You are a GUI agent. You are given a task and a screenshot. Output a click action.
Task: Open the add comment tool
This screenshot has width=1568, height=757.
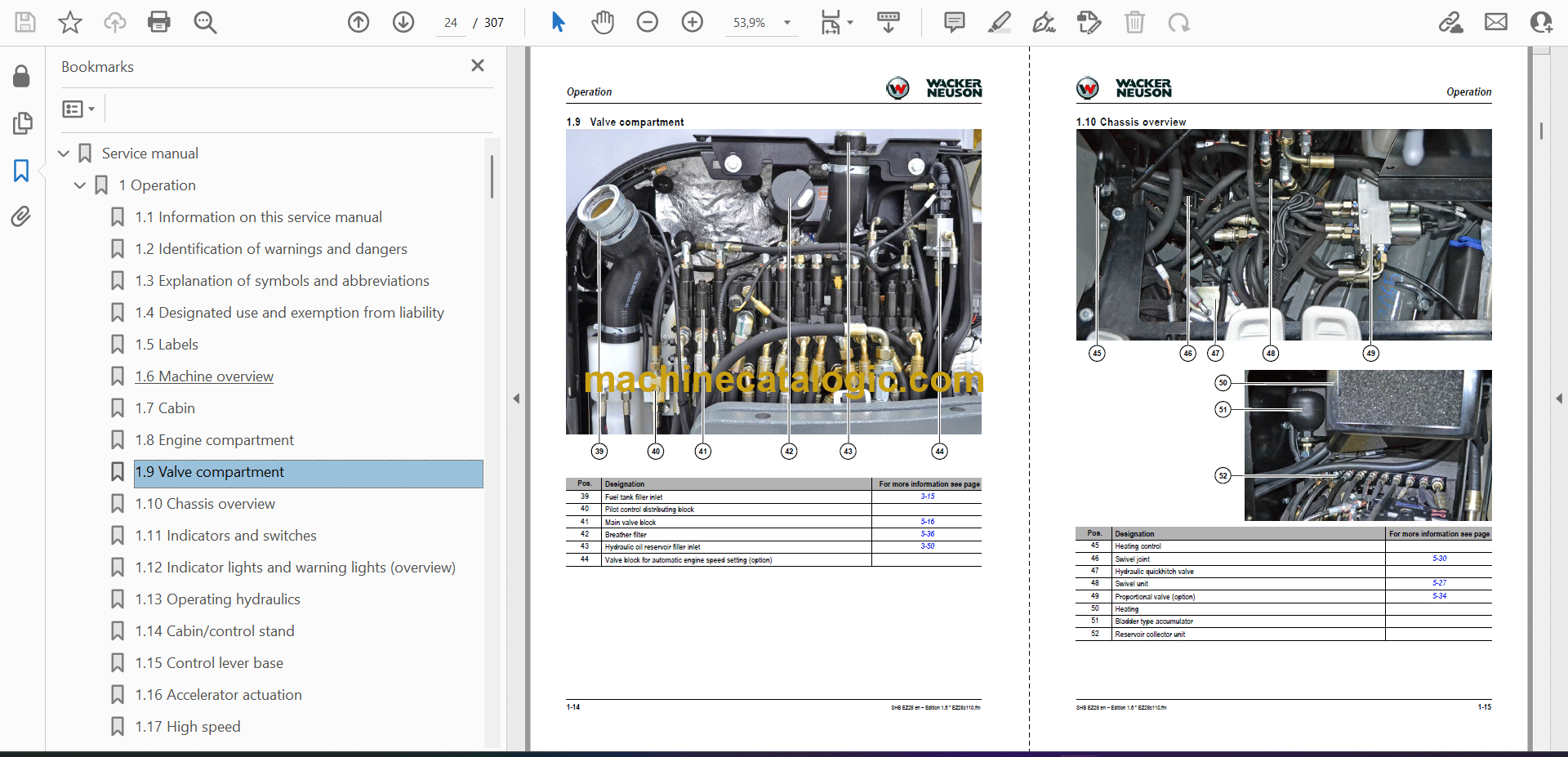pos(954,22)
